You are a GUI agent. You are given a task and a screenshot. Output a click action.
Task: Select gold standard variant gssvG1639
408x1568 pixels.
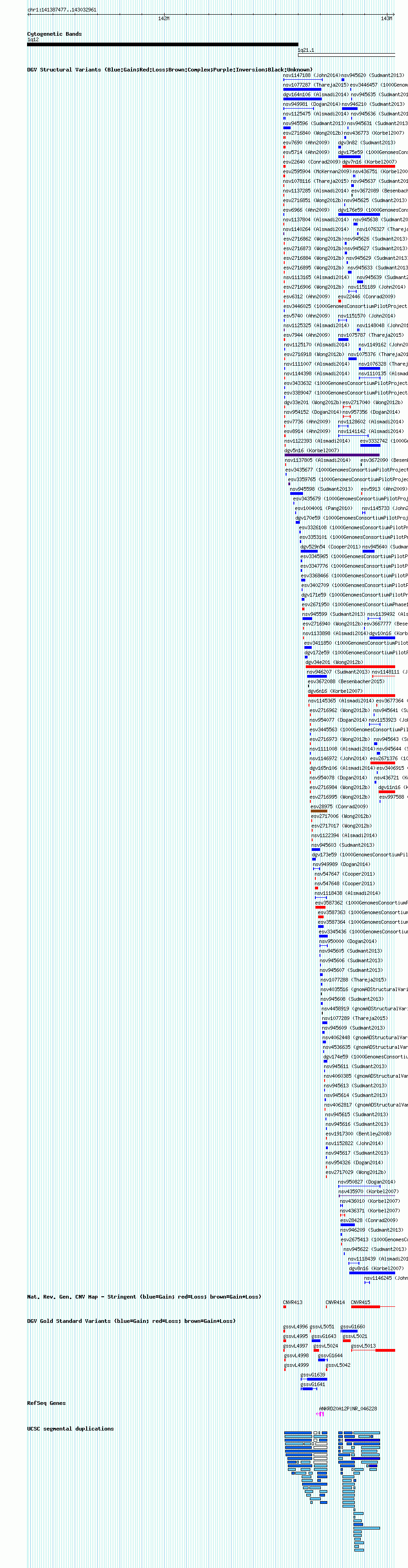point(312,1375)
